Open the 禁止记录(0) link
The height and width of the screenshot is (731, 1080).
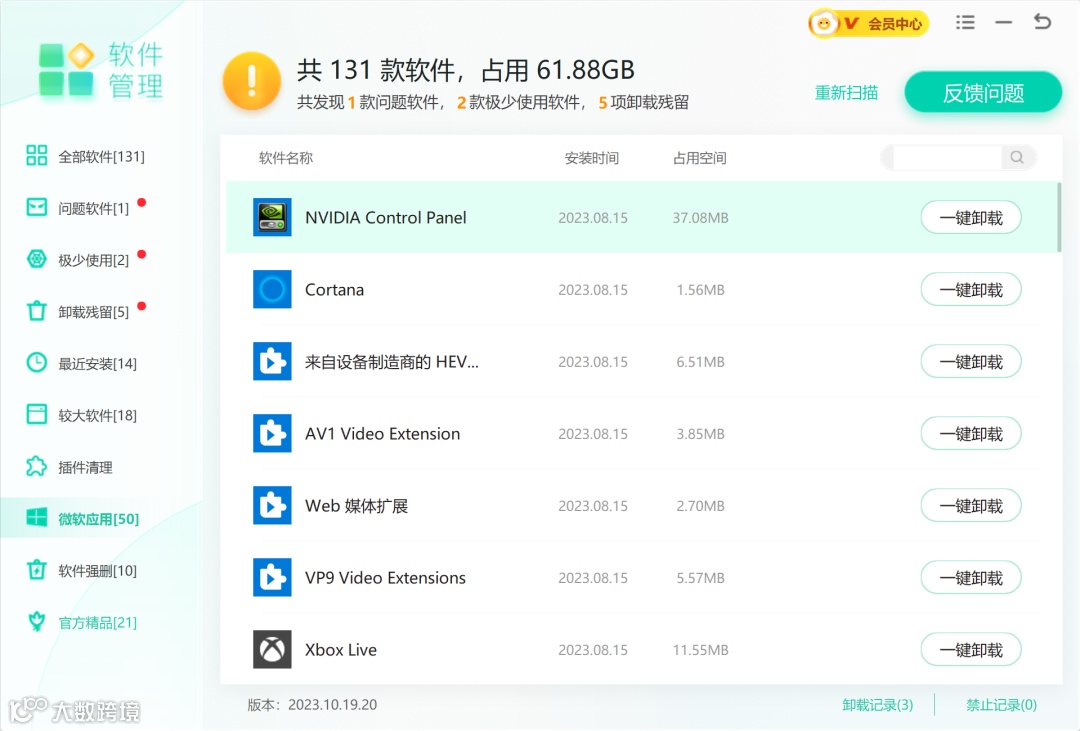tap(1001, 705)
